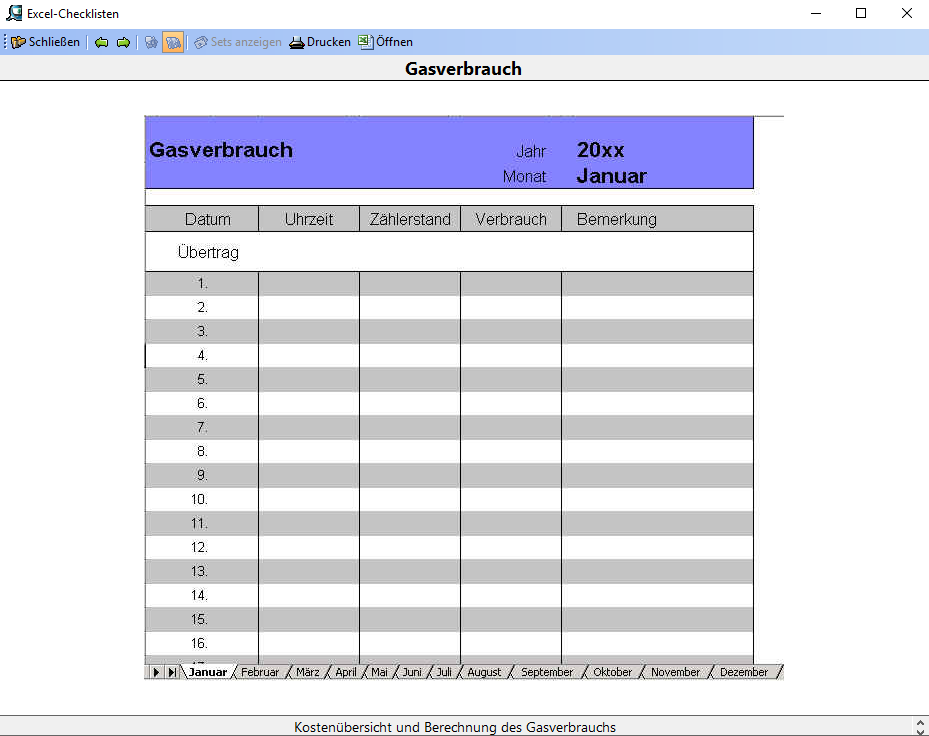The width and height of the screenshot is (929, 736).
Task: Click the bold Januar month value in the header
Action: pyautogui.click(x=611, y=176)
